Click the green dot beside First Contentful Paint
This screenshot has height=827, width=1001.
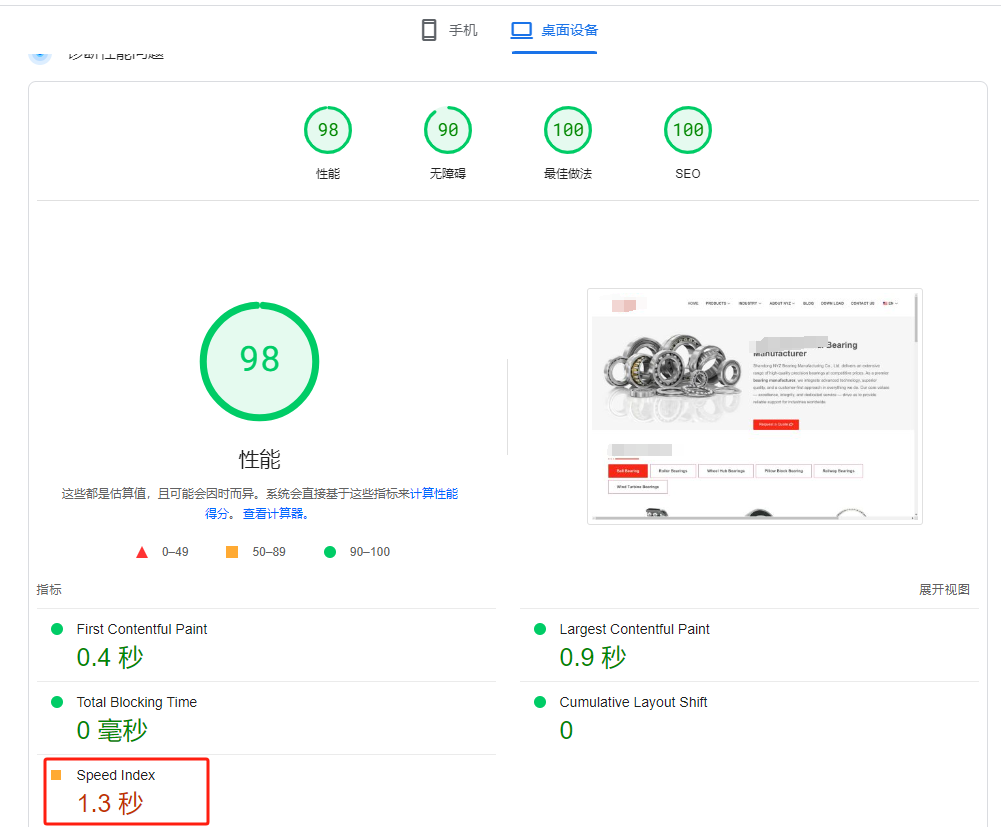(x=57, y=629)
